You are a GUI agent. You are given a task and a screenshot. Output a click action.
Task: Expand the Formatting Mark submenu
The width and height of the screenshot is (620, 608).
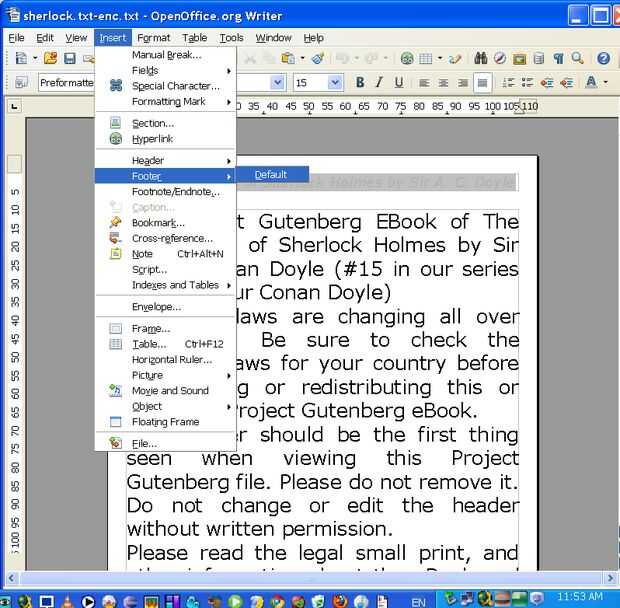pyautogui.click(x=166, y=102)
